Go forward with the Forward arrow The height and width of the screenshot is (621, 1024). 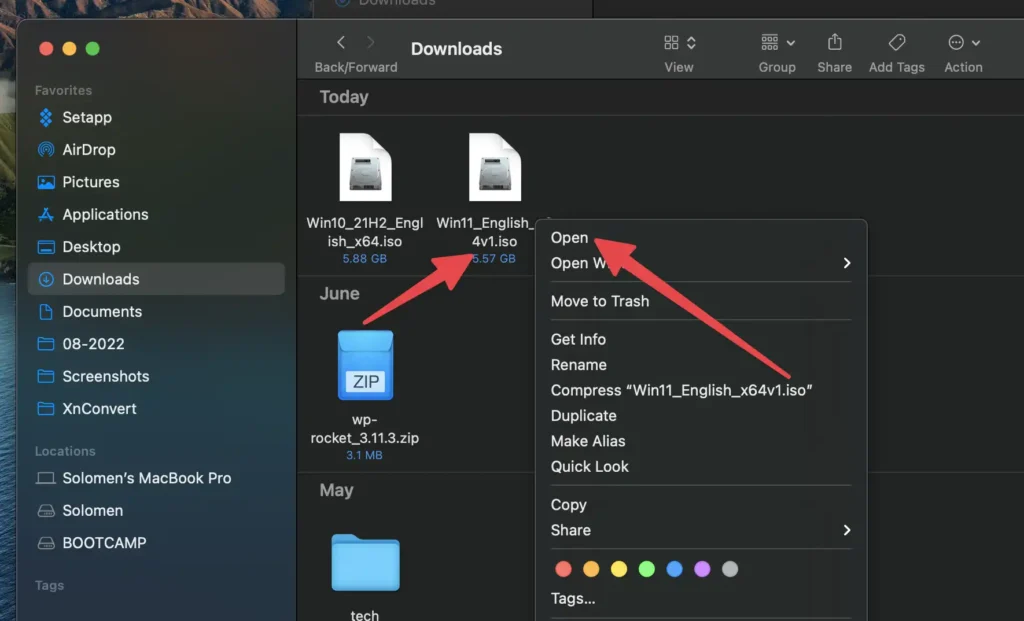pyautogui.click(x=370, y=42)
